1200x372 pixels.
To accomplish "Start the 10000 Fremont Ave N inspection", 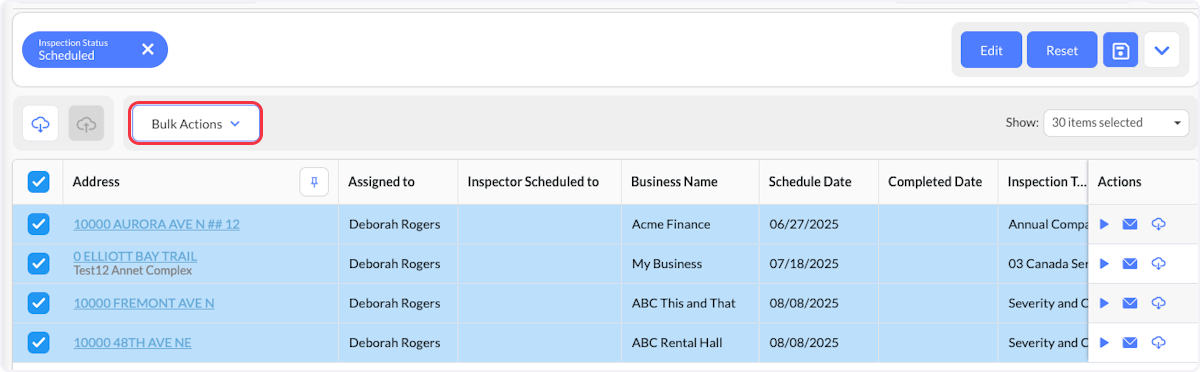I will pyautogui.click(x=1104, y=303).
